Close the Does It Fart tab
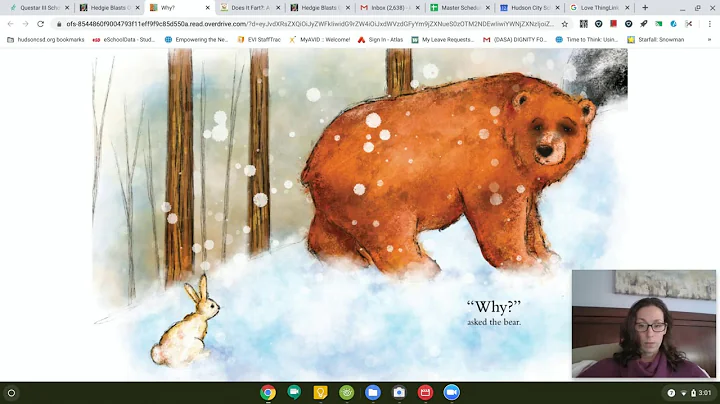This screenshot has width=720, height=404. (x=278, y=8)
